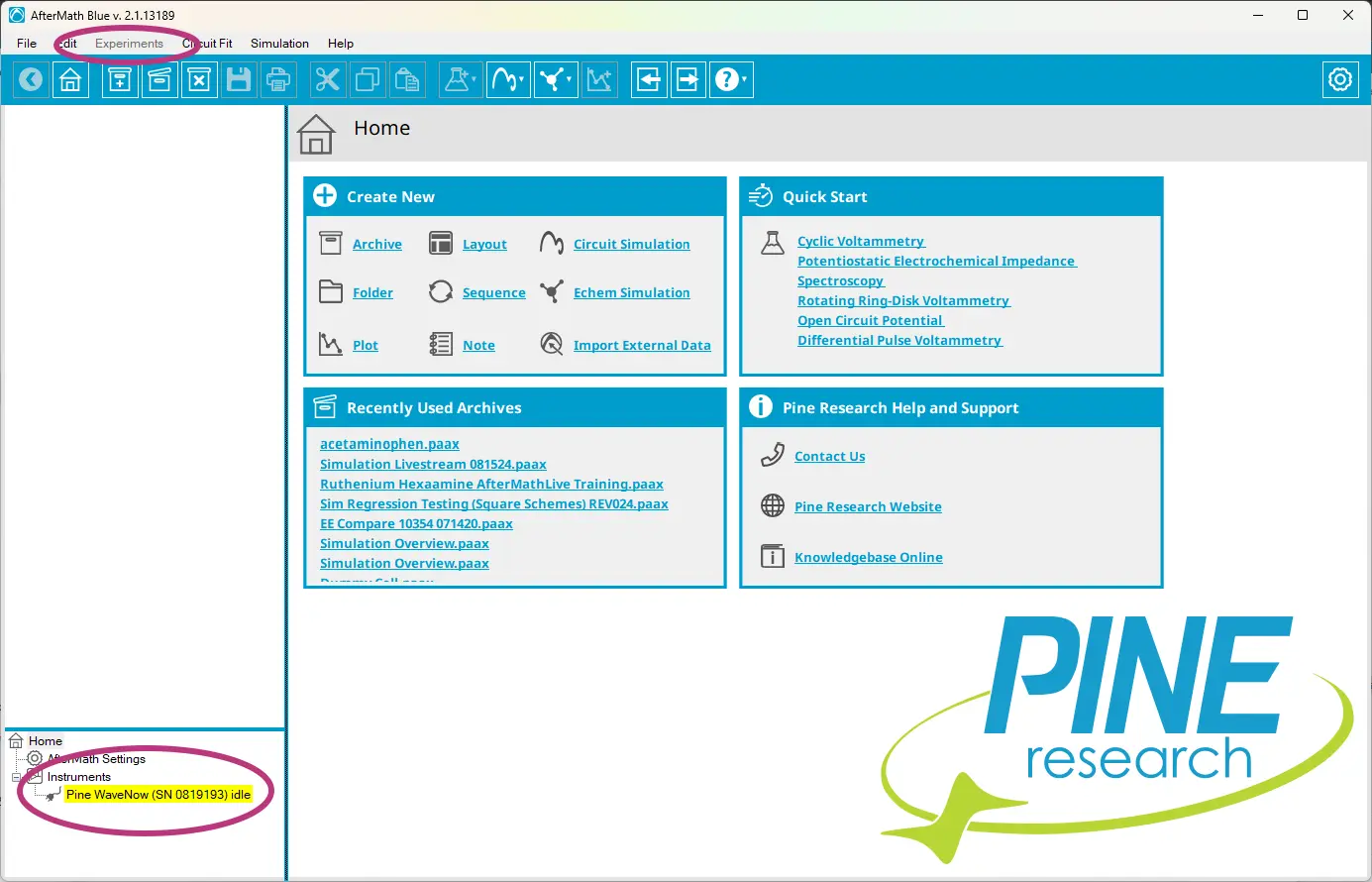Open Potentiostatic Electrochemical Impedance Spectroscopy link
The height and width of the screenshot is (882, 1372).
(x=936, y=271)
